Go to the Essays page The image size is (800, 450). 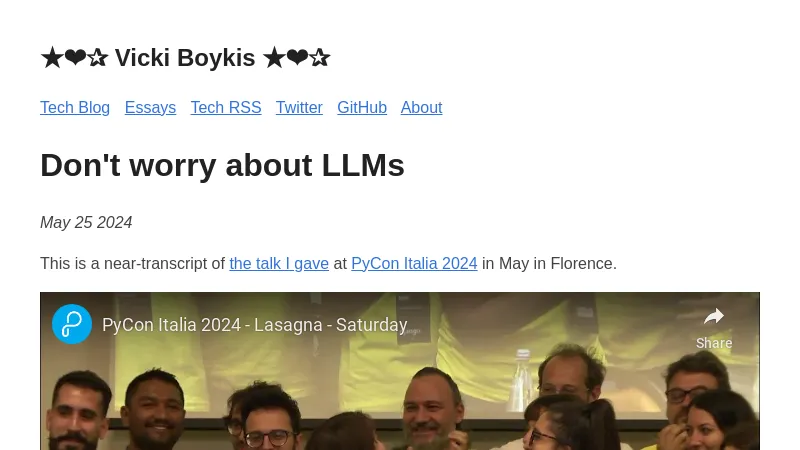pos(151,108)
